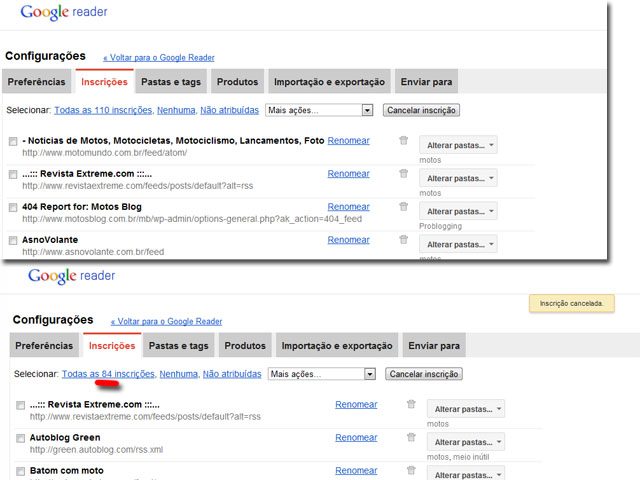This screenshot has height=480, width=640.
Task: Click Renomear for Batom com moto feed
Action: [x=356, y=470]
